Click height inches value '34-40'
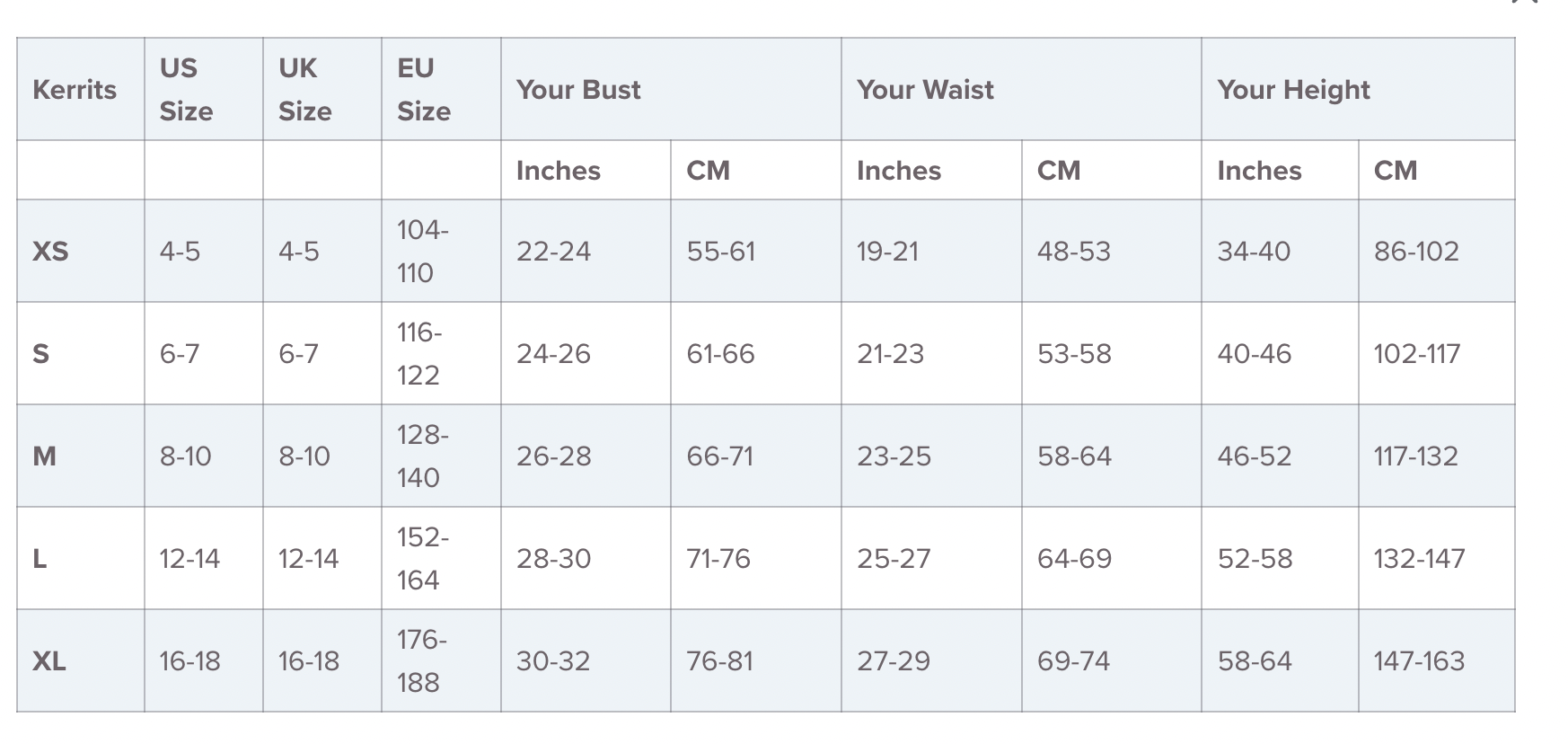This screenshot has height=744, width=1568. pos(1254,252)
